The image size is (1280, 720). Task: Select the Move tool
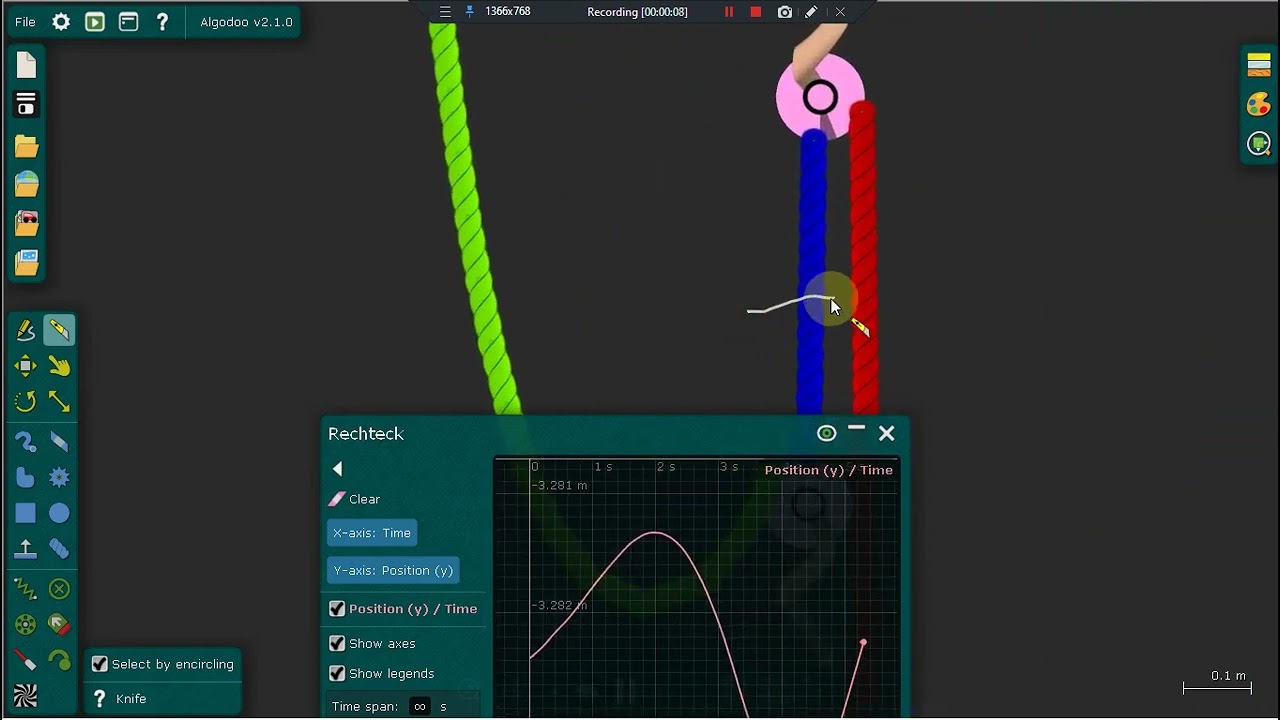point(26,366)
